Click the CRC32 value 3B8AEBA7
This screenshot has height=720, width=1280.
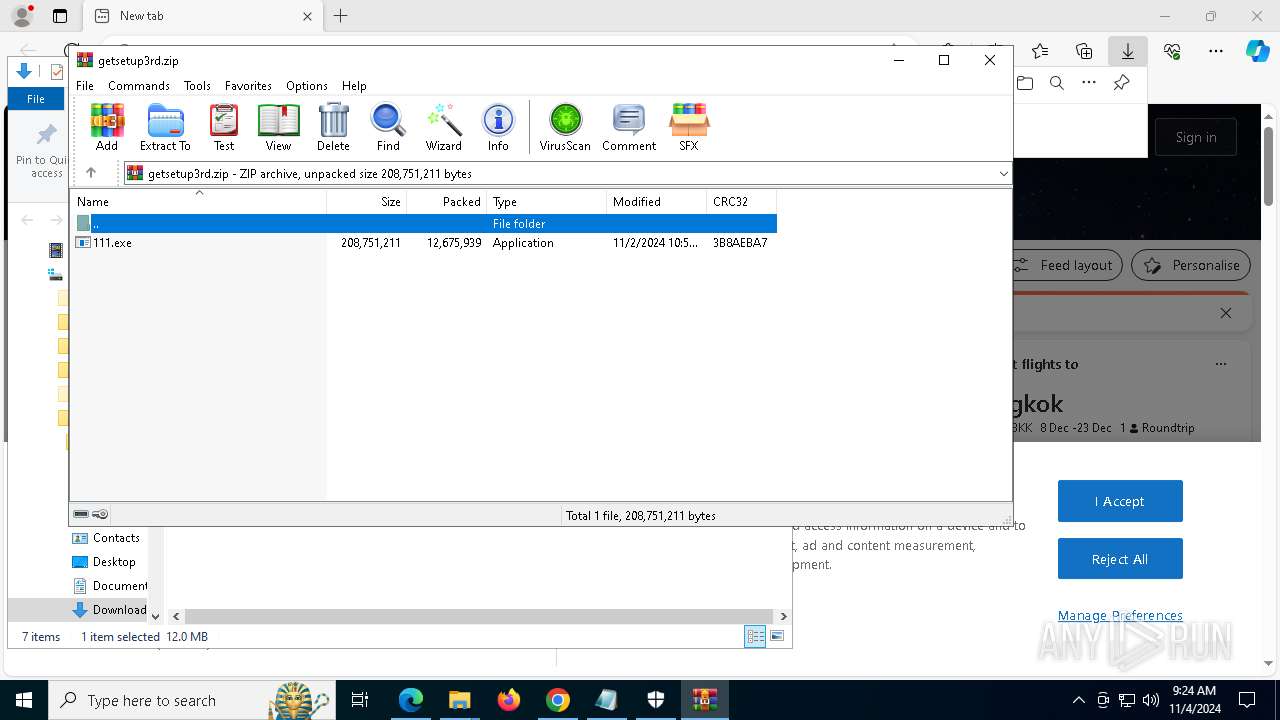tap(740, 243)
